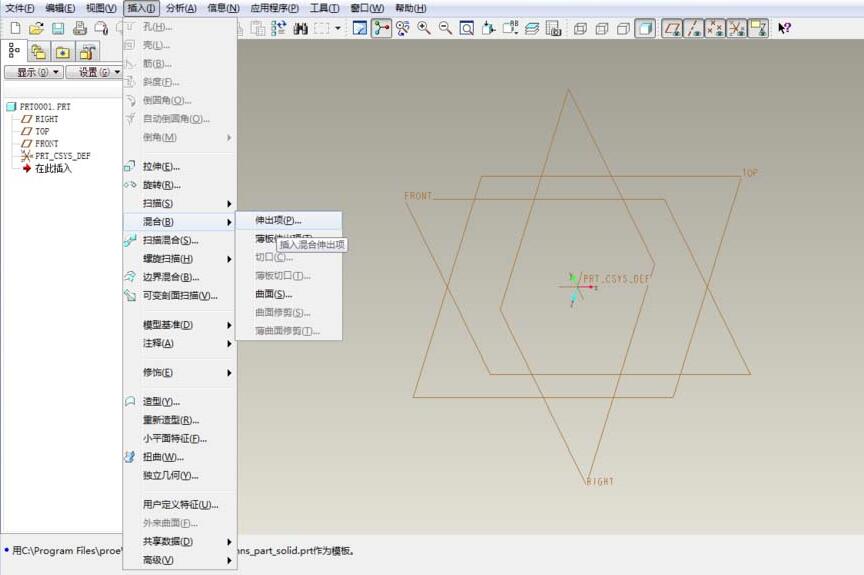The image size is (864, 575).
Task: Choose 拉伸 in the Insert menu
Action: pos(161,167)
